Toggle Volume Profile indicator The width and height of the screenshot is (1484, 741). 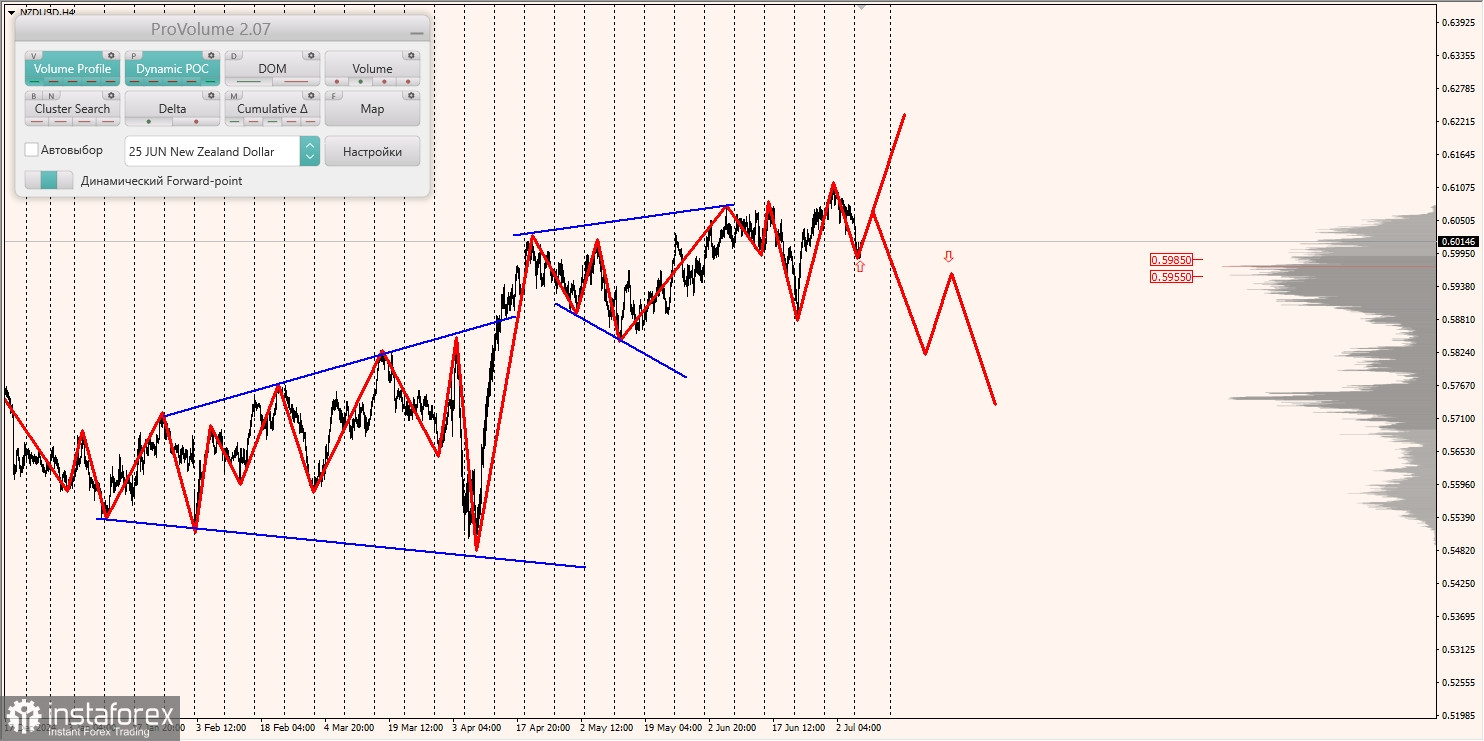click(x=72, y=69)
